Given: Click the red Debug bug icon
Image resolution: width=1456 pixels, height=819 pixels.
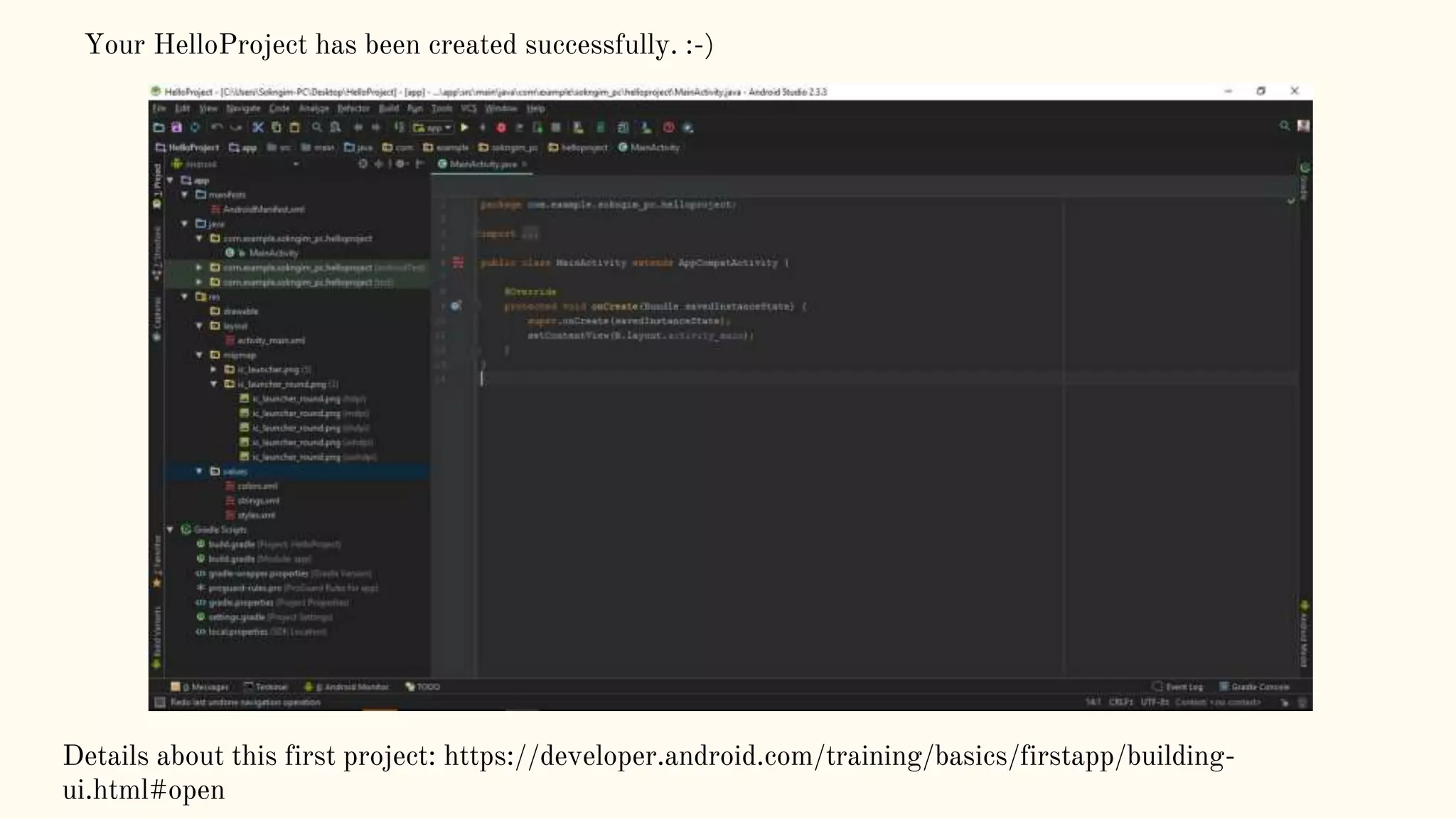Looking at the screenshot, I should [x=501, y=128].
